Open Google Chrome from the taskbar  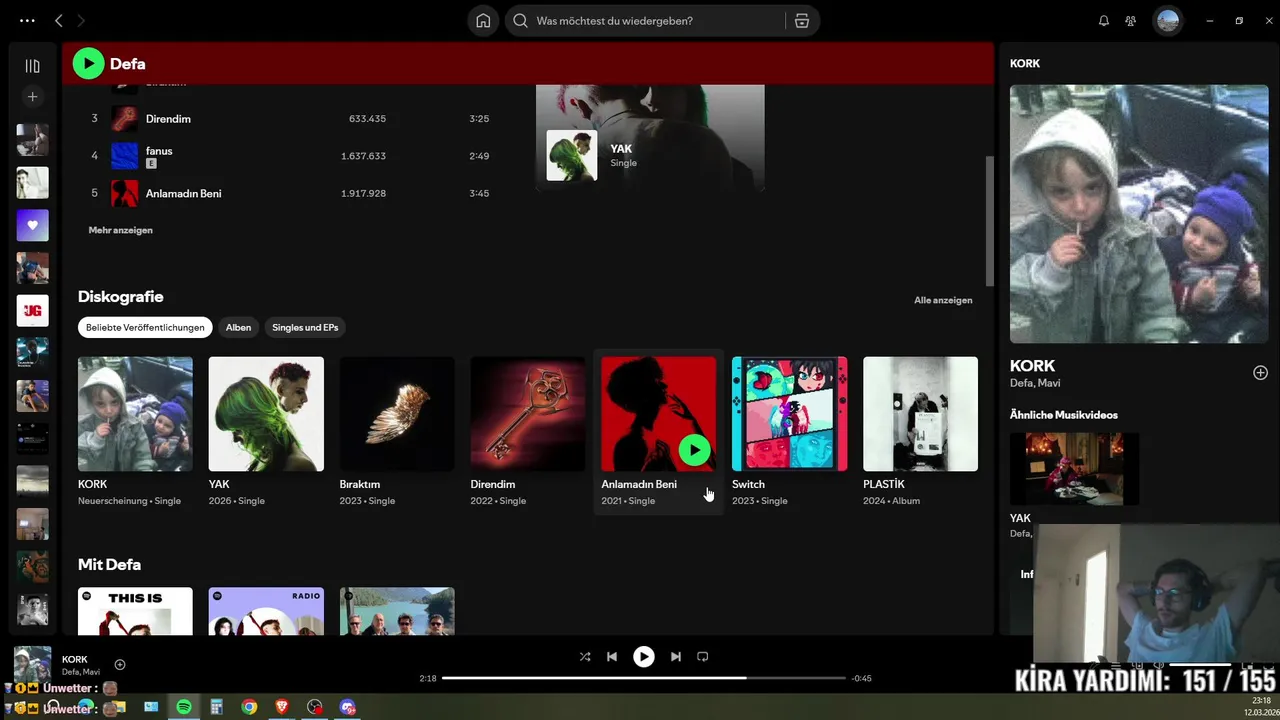[x=249, y=707]
